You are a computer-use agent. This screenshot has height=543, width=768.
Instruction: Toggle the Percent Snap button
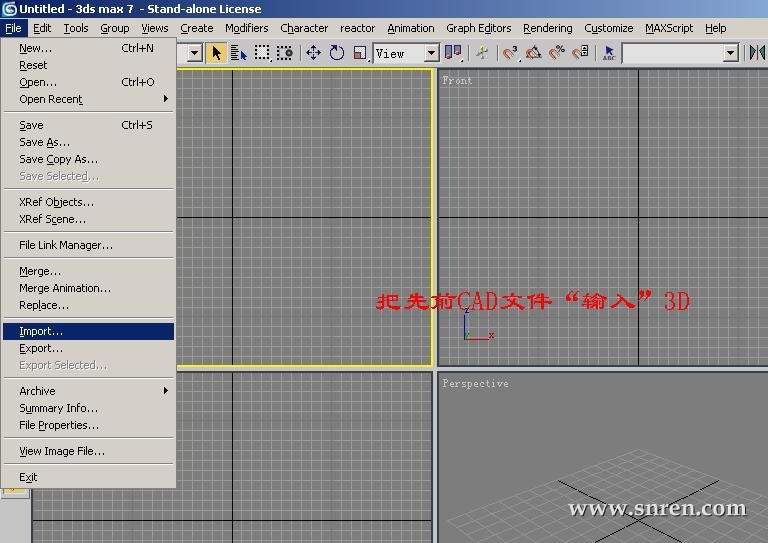coord(557,53)
